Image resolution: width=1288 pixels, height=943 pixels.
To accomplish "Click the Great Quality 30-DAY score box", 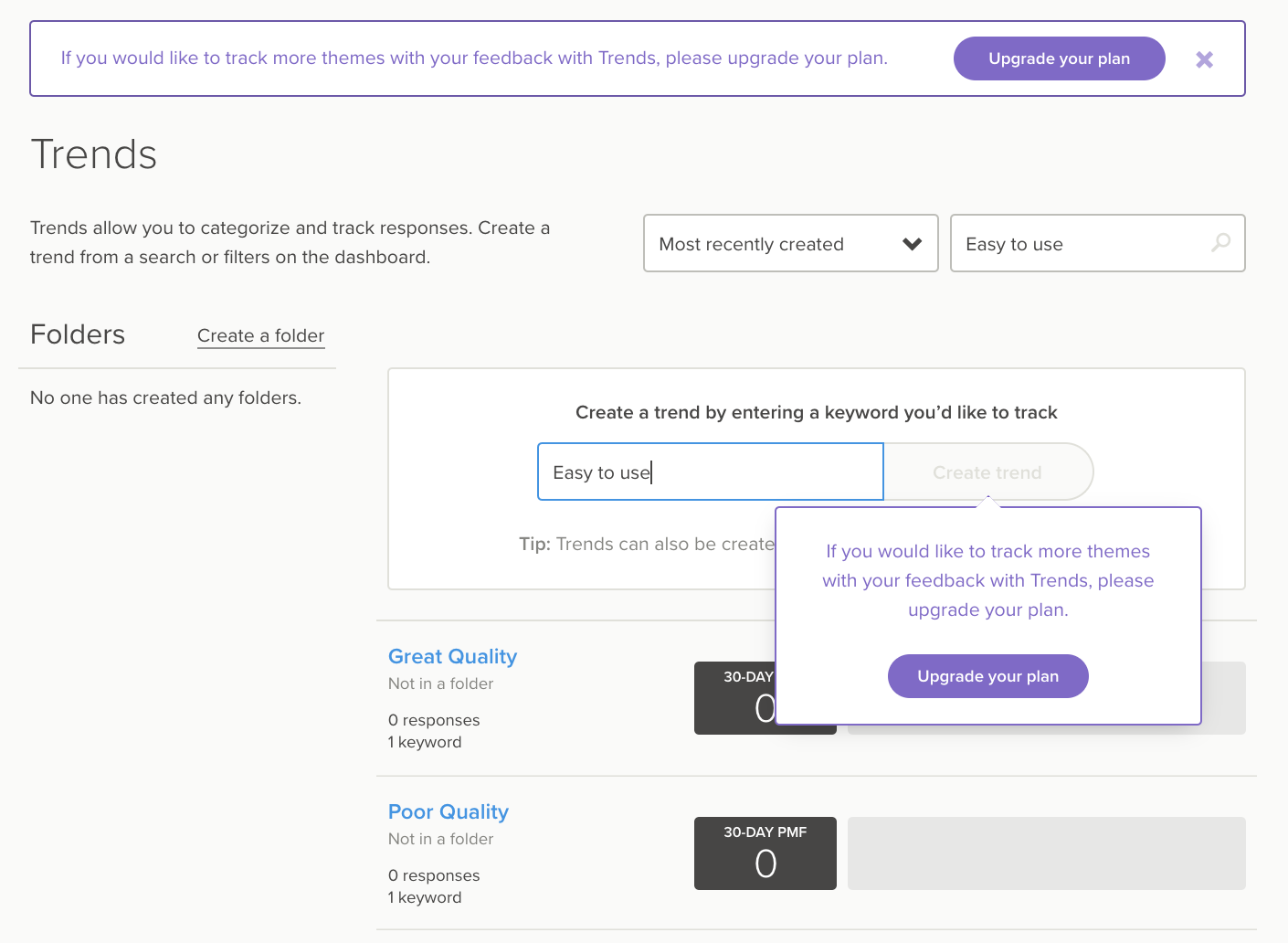I will (734, 699).
